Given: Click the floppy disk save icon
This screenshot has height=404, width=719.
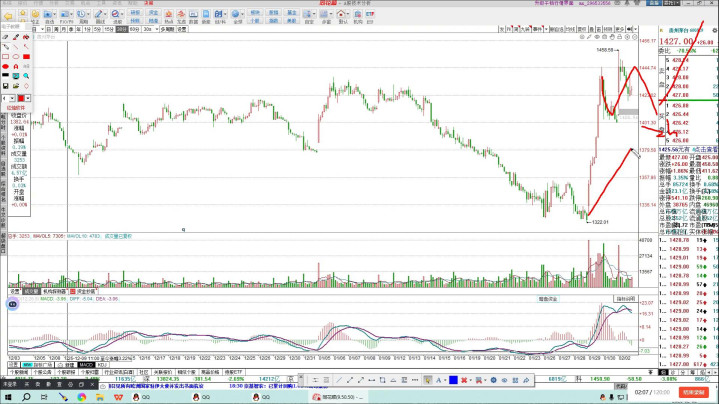Looking at the screenshot, I should pos(7,86).
